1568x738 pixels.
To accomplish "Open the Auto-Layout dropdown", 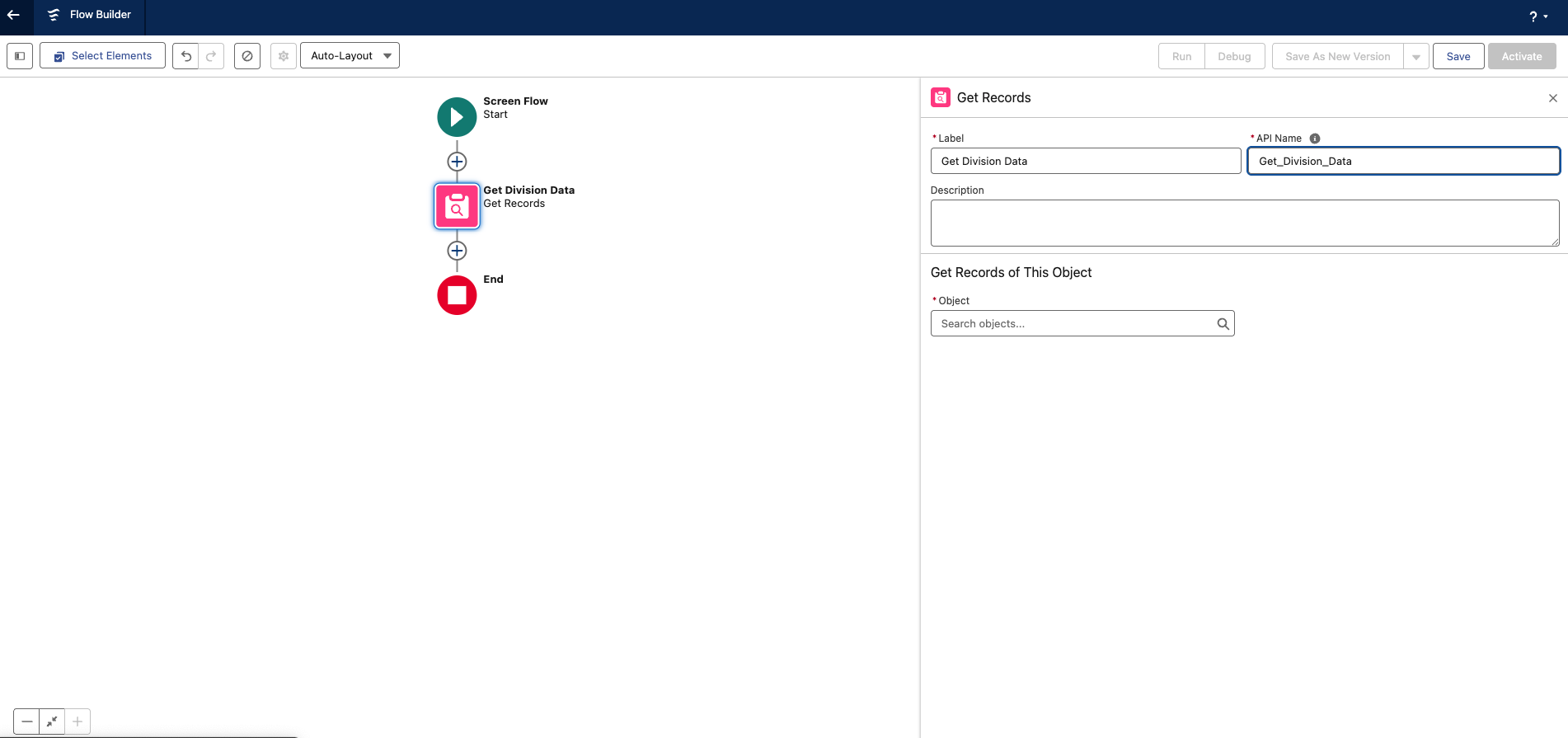I will point(350,56).
